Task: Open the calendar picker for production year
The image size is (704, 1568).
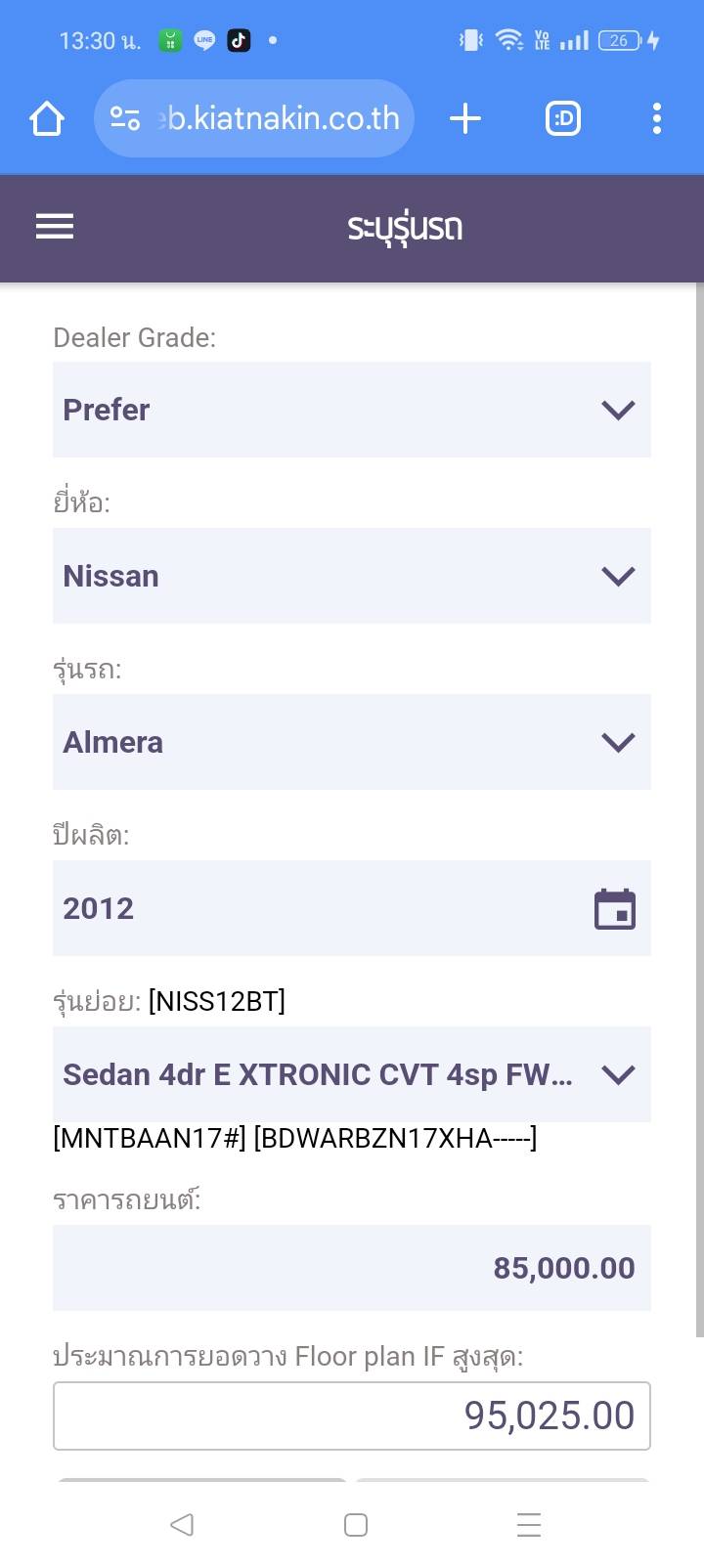Action: (x=615, y=909)
